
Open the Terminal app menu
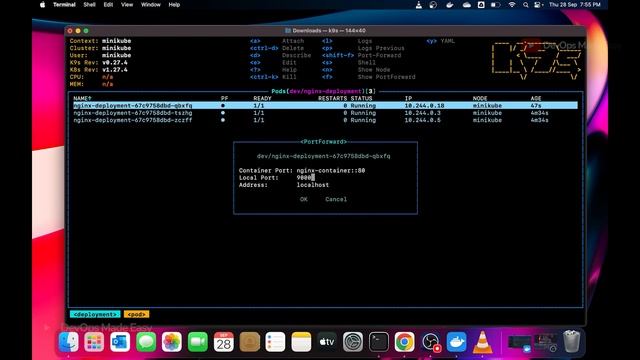[x=64, y=5]
